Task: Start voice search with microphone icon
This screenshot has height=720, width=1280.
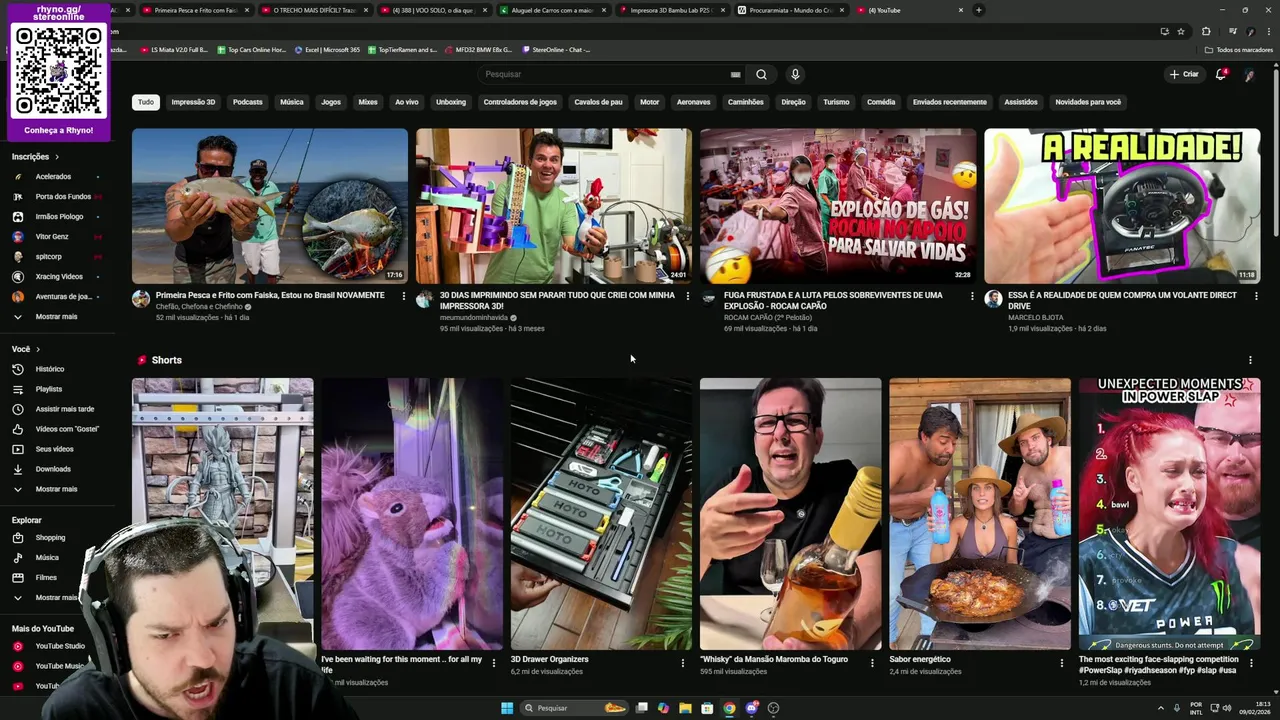Action: [x=795, y=74]
